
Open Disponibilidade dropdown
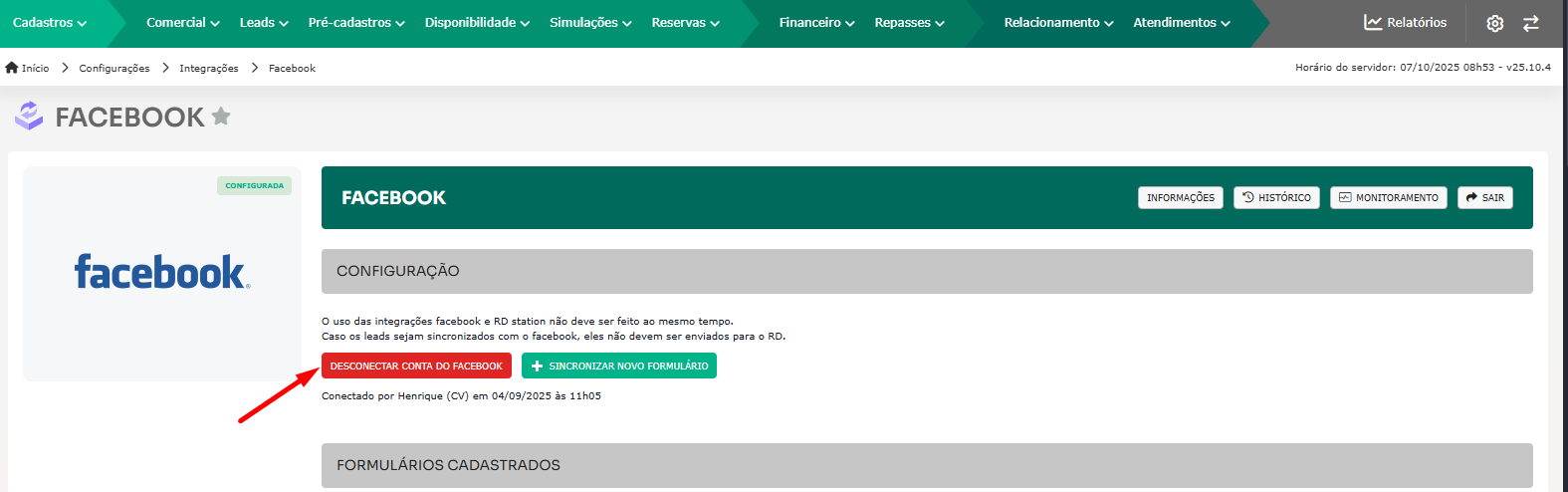(x=477, y=22)
